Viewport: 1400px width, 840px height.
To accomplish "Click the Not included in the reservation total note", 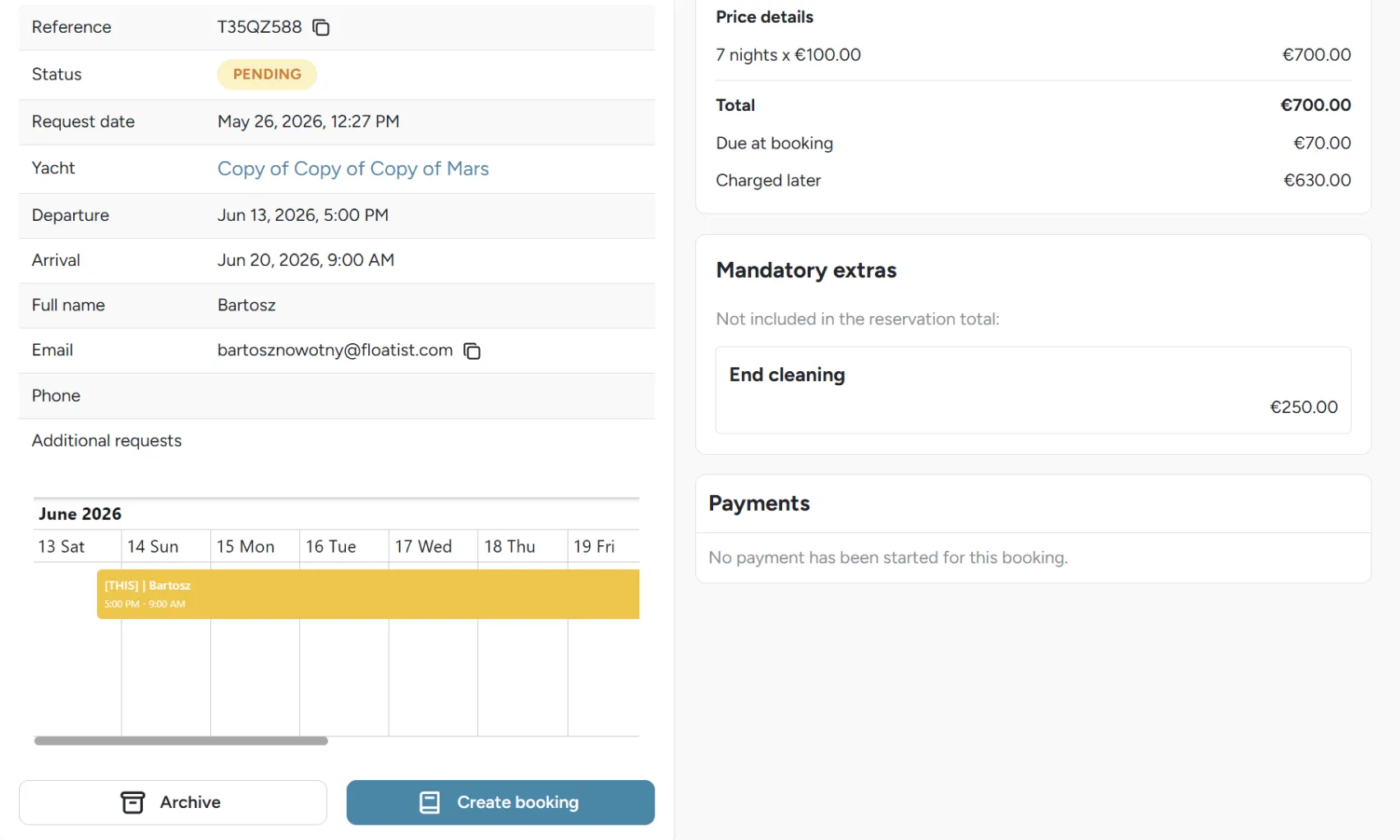I will pos(858,319).
